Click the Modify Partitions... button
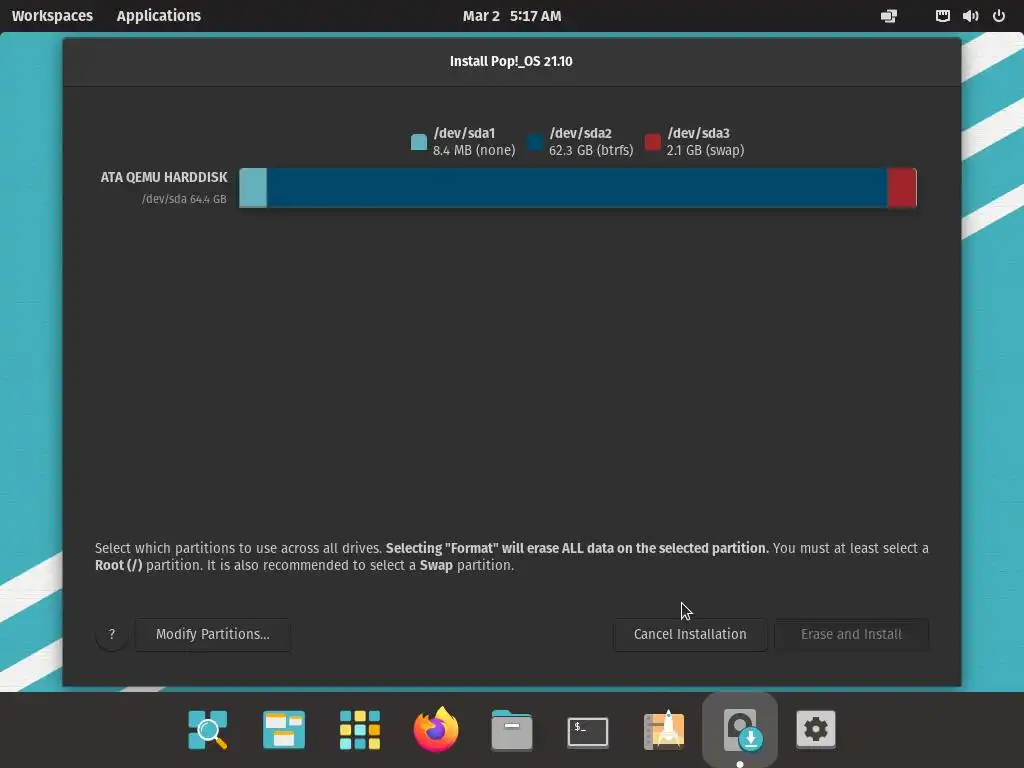This screenshot has height=768, width=1024. pyautogui.click(x=213, y=634)
